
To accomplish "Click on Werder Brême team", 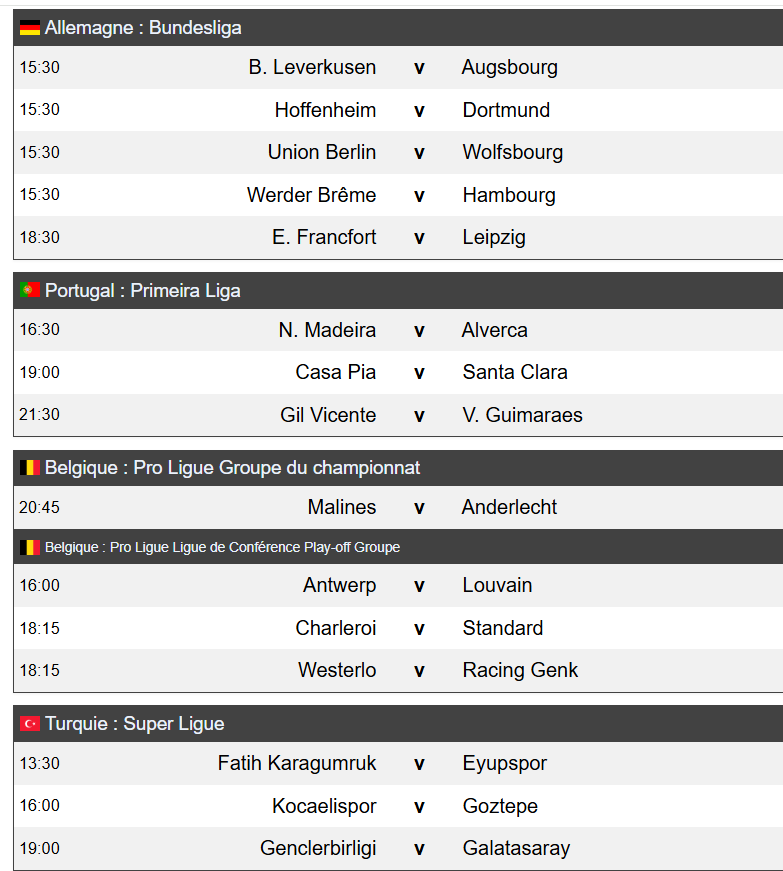I will pos(311,195).
